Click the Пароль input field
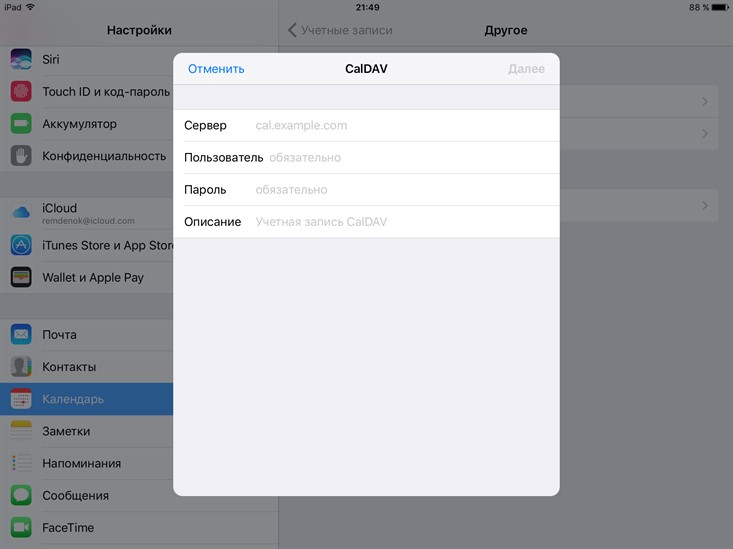This screenshot has height=549, width=733. [366, 190]
